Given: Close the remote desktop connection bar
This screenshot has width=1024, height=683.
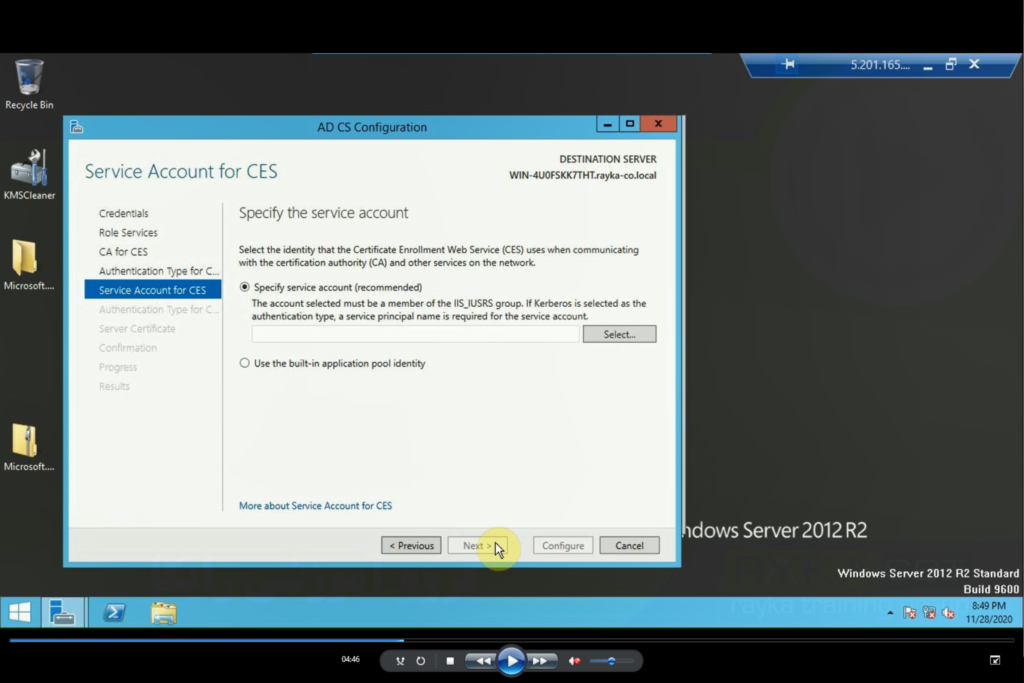Looking at the screenshot, I should point(974,64).
